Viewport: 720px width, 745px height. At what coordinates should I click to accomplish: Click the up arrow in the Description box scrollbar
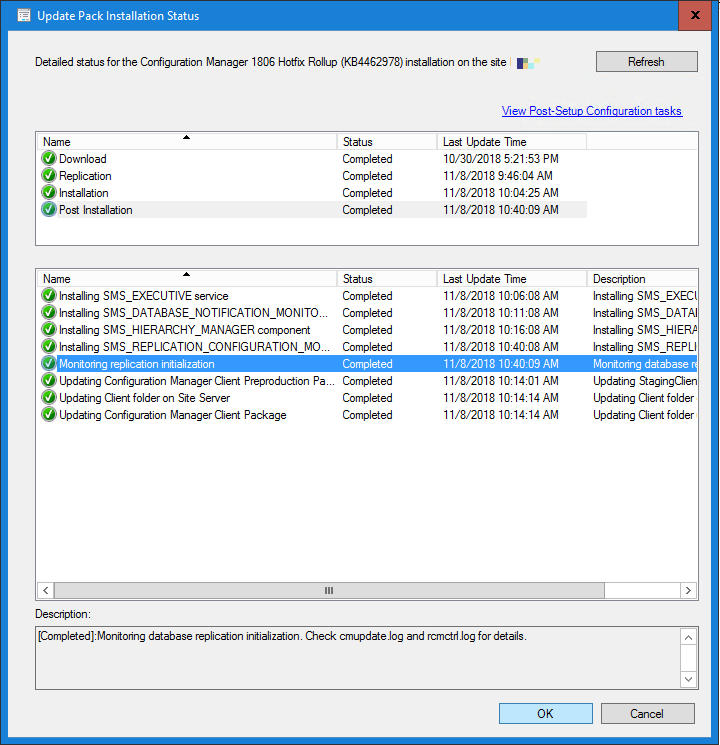(688, 638)
